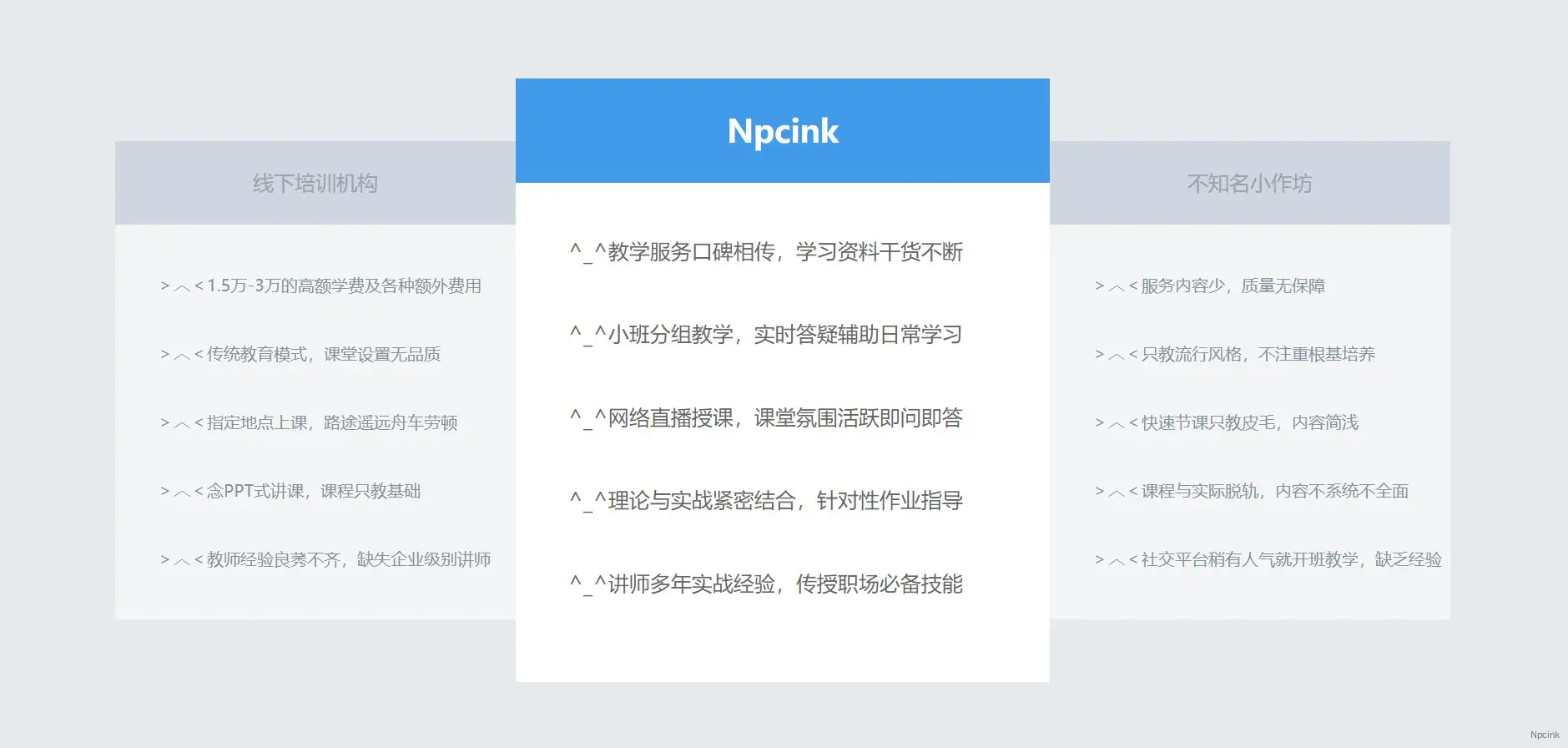The image size is (1568, 748).
Task: Select the 不知名小作坊 column header
Action: click(1249, 184)
